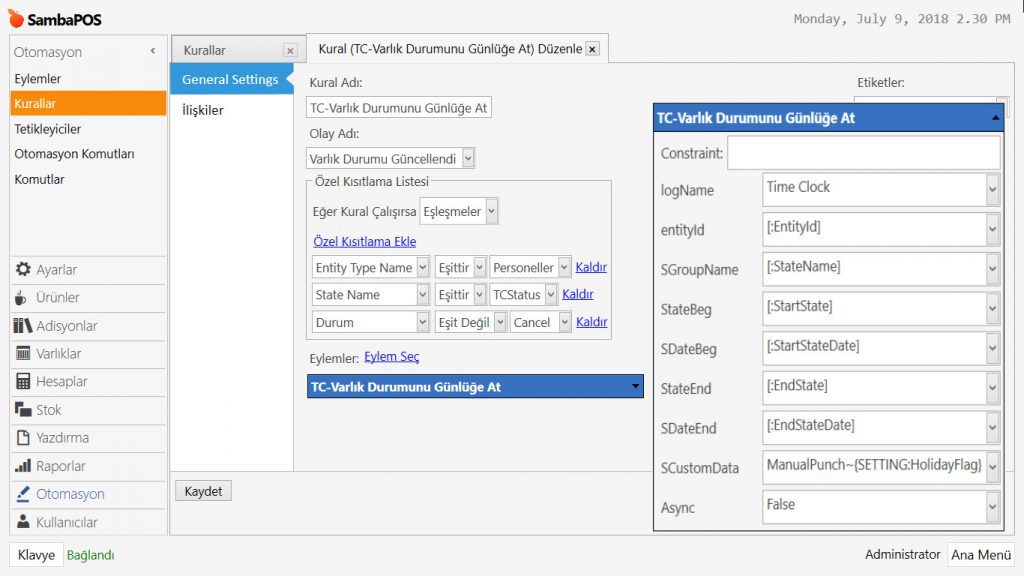Image resolution: width=1024 pixels, height=576 pixels.
Task: Switch to the İlişkiler tab
Action: point(203,110)
